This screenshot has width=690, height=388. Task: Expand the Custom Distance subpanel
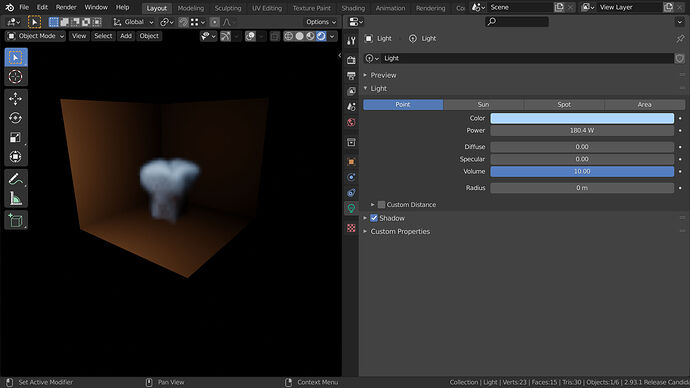point(373,205)
